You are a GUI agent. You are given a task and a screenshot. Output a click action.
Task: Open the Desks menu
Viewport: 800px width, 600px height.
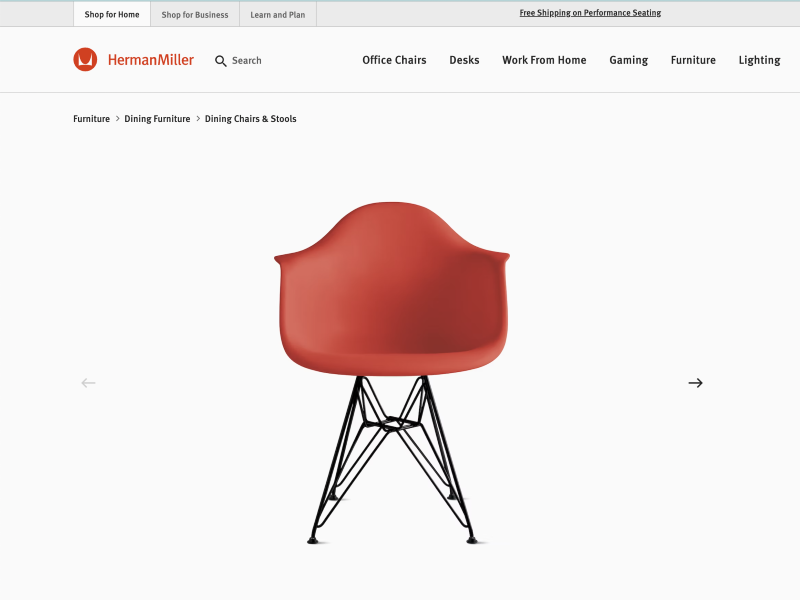[x=464, y=60]
